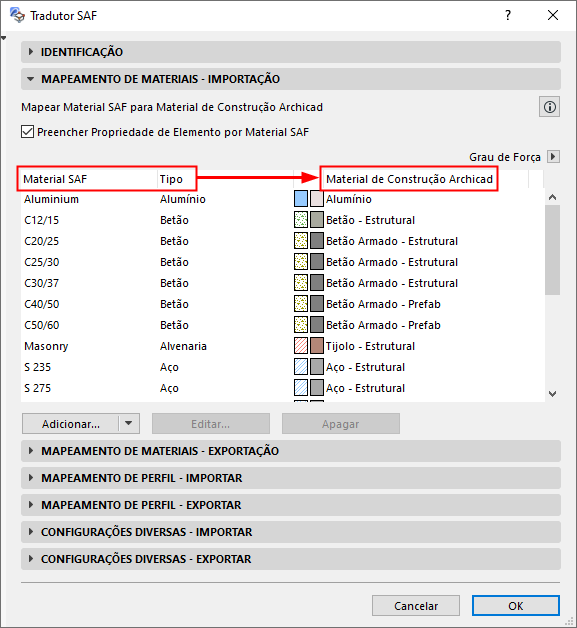Image resolution: width=577 pixels, height=628 pixels.
Task: Click the dark gray swatch of C50/60 row
Action: pyautogui.click(x=317, y=325)
